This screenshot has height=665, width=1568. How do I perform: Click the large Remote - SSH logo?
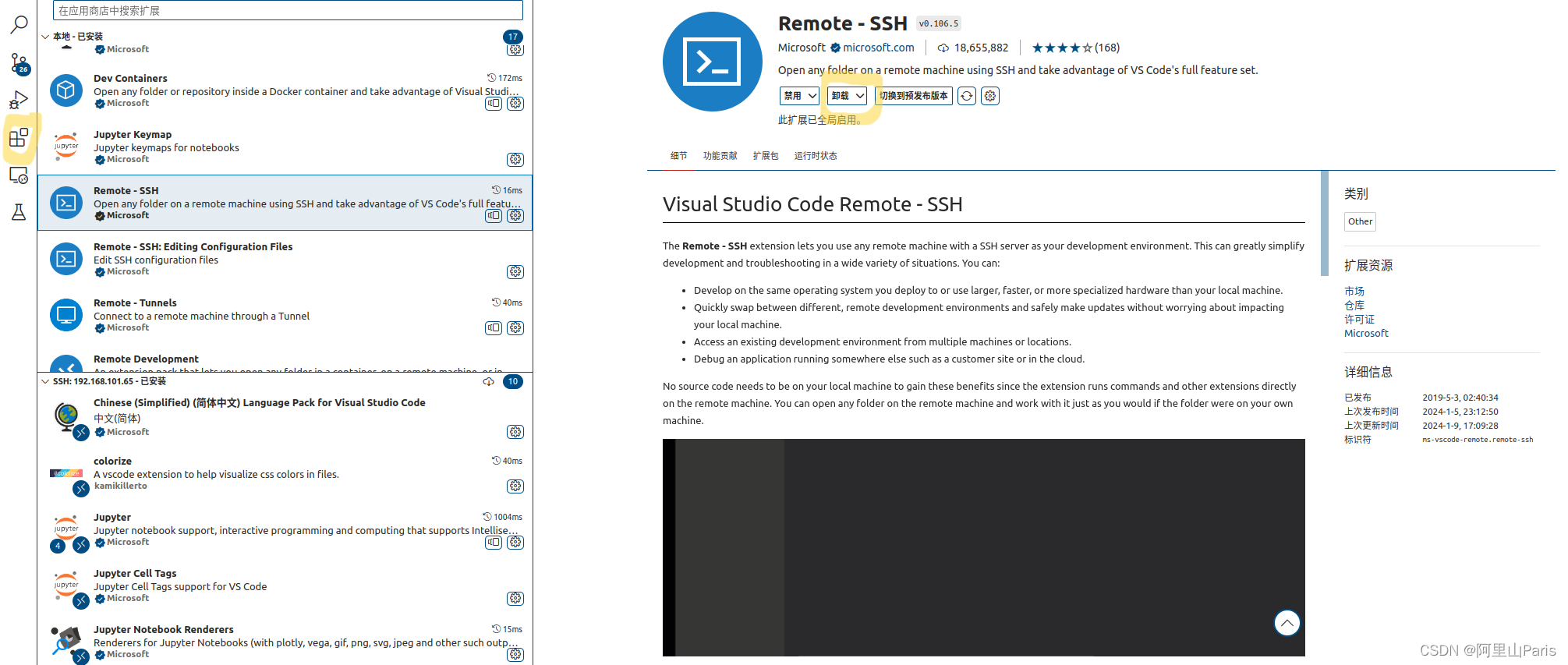712,62
